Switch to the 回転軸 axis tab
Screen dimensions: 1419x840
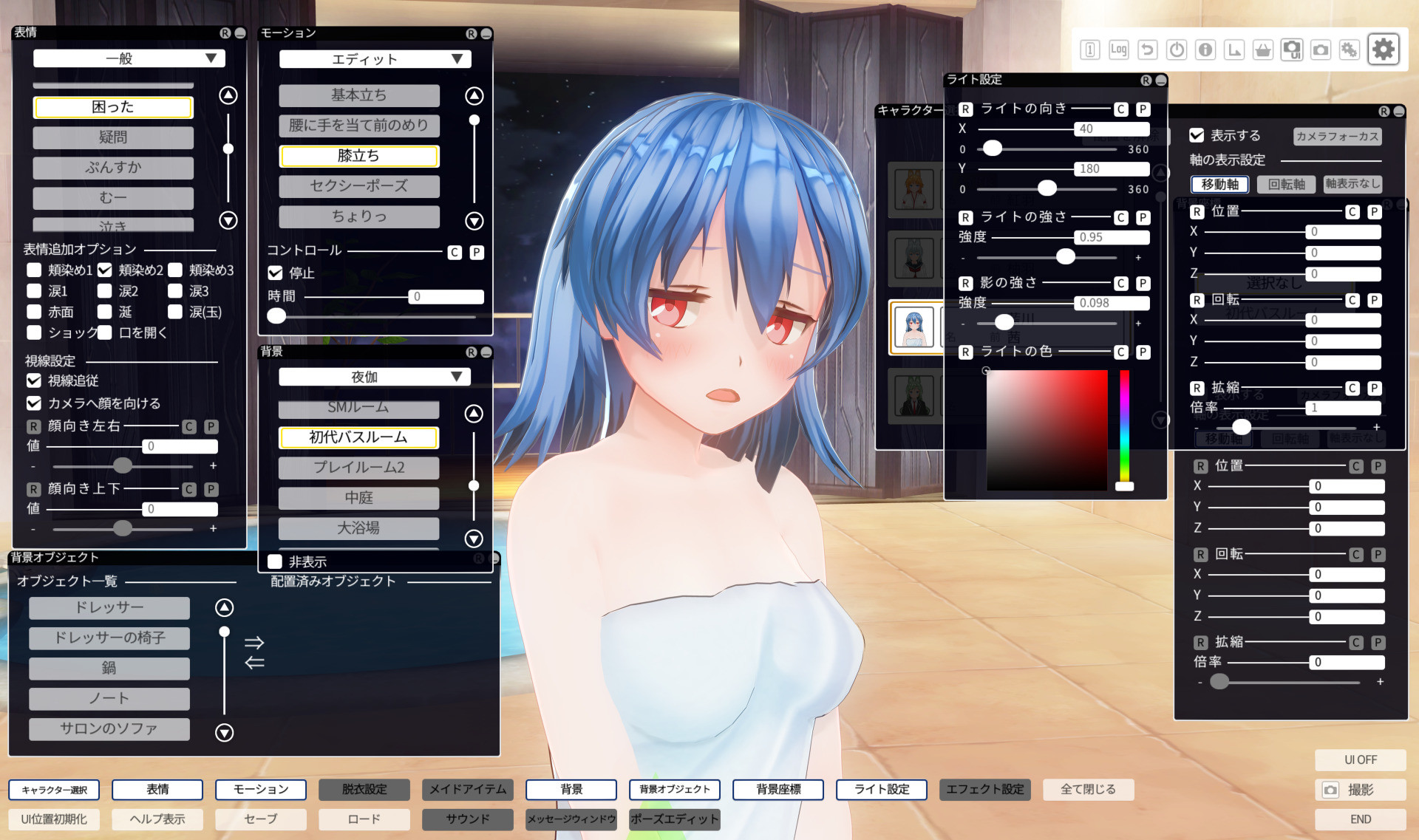(1286, 184)
